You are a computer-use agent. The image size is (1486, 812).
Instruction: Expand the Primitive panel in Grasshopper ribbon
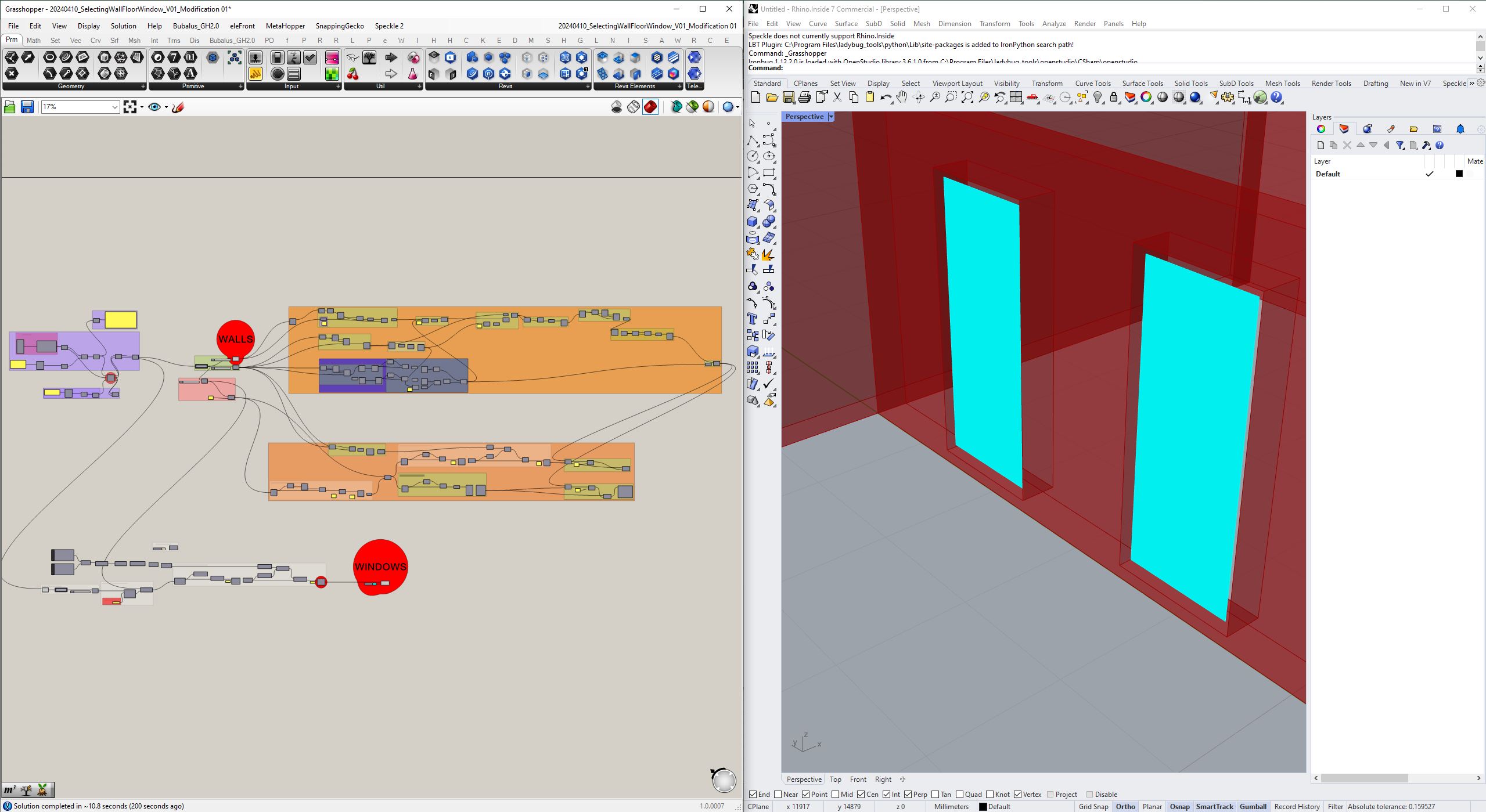click(x=240, y=86)
